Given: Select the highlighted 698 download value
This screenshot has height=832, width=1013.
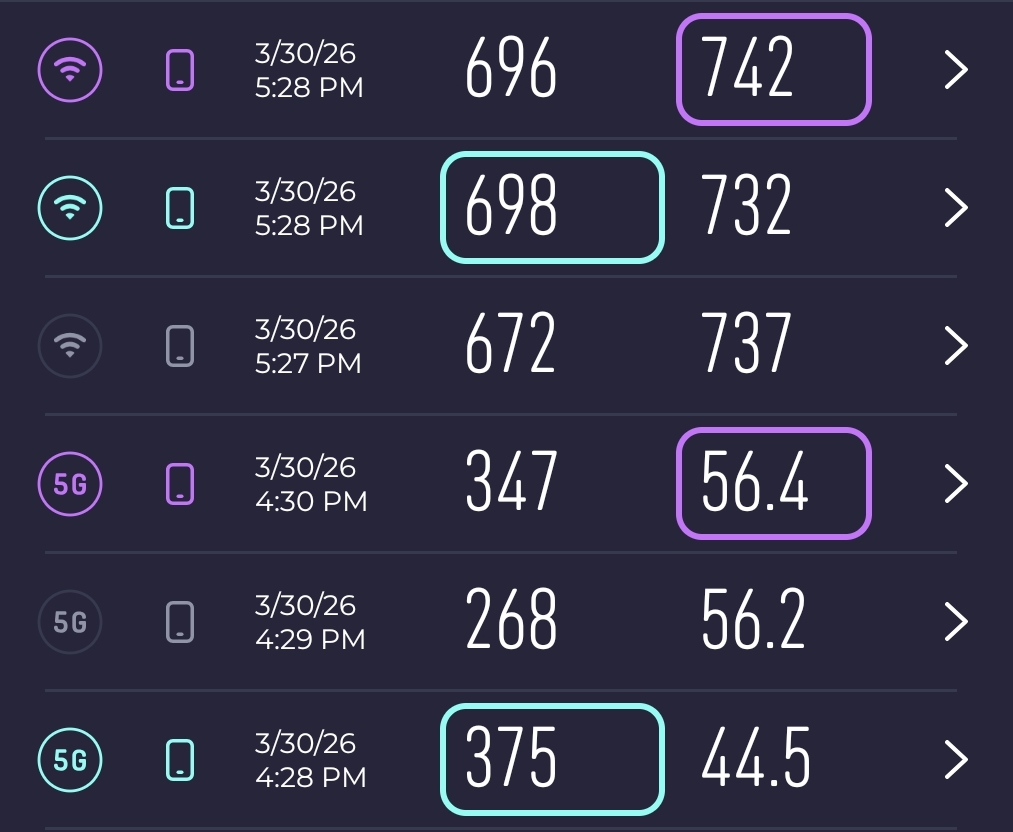Looking at the screenshot, I should [x=552, y=208].
